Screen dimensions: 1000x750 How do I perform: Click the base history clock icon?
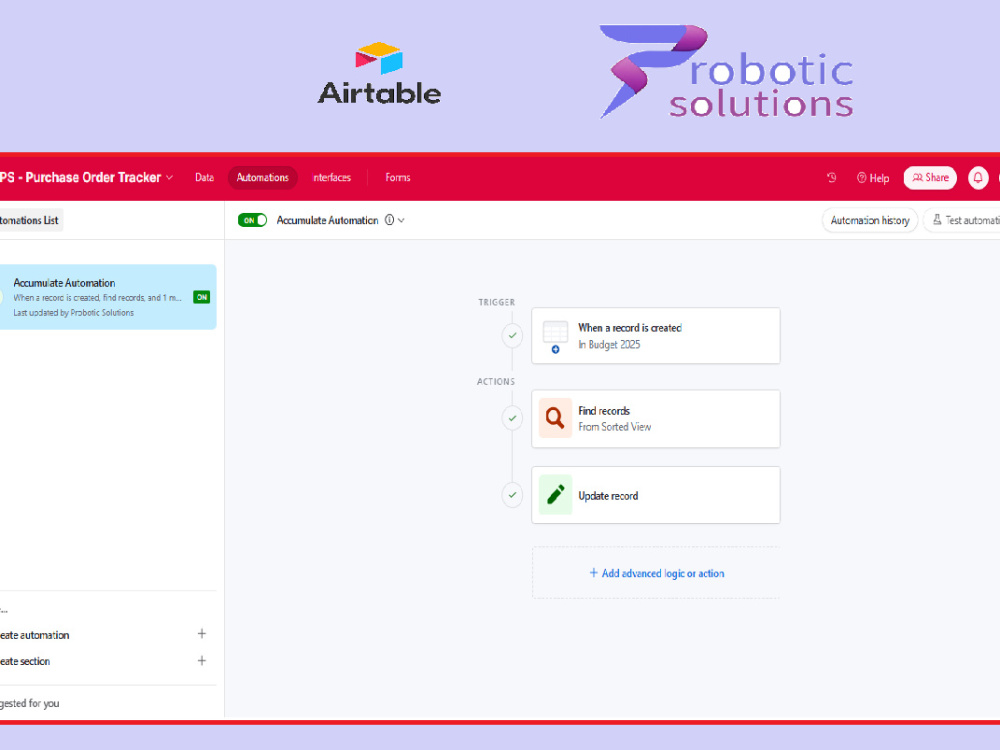tap(831, 177)
